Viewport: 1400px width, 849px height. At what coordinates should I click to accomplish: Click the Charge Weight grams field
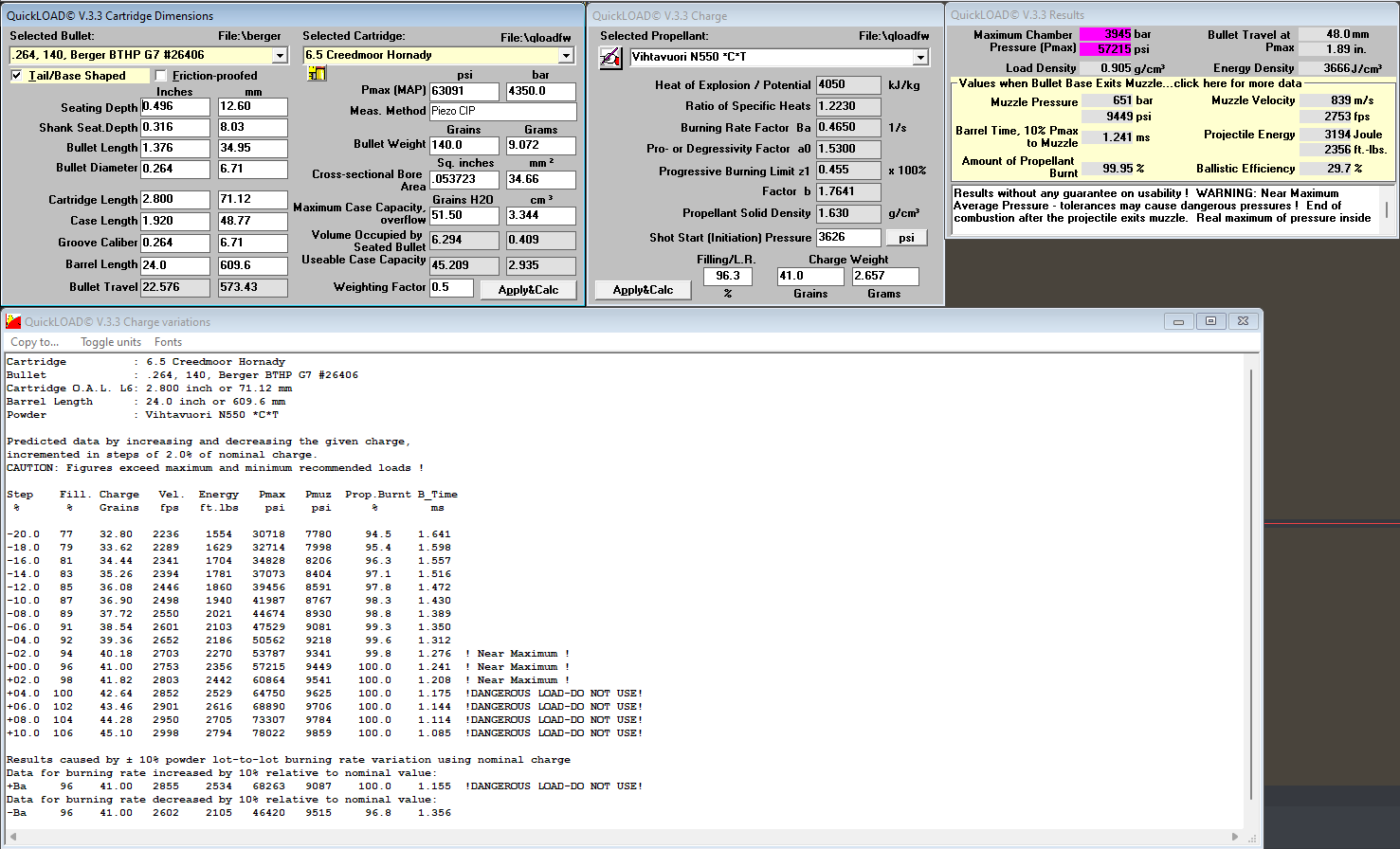point(884,276)
